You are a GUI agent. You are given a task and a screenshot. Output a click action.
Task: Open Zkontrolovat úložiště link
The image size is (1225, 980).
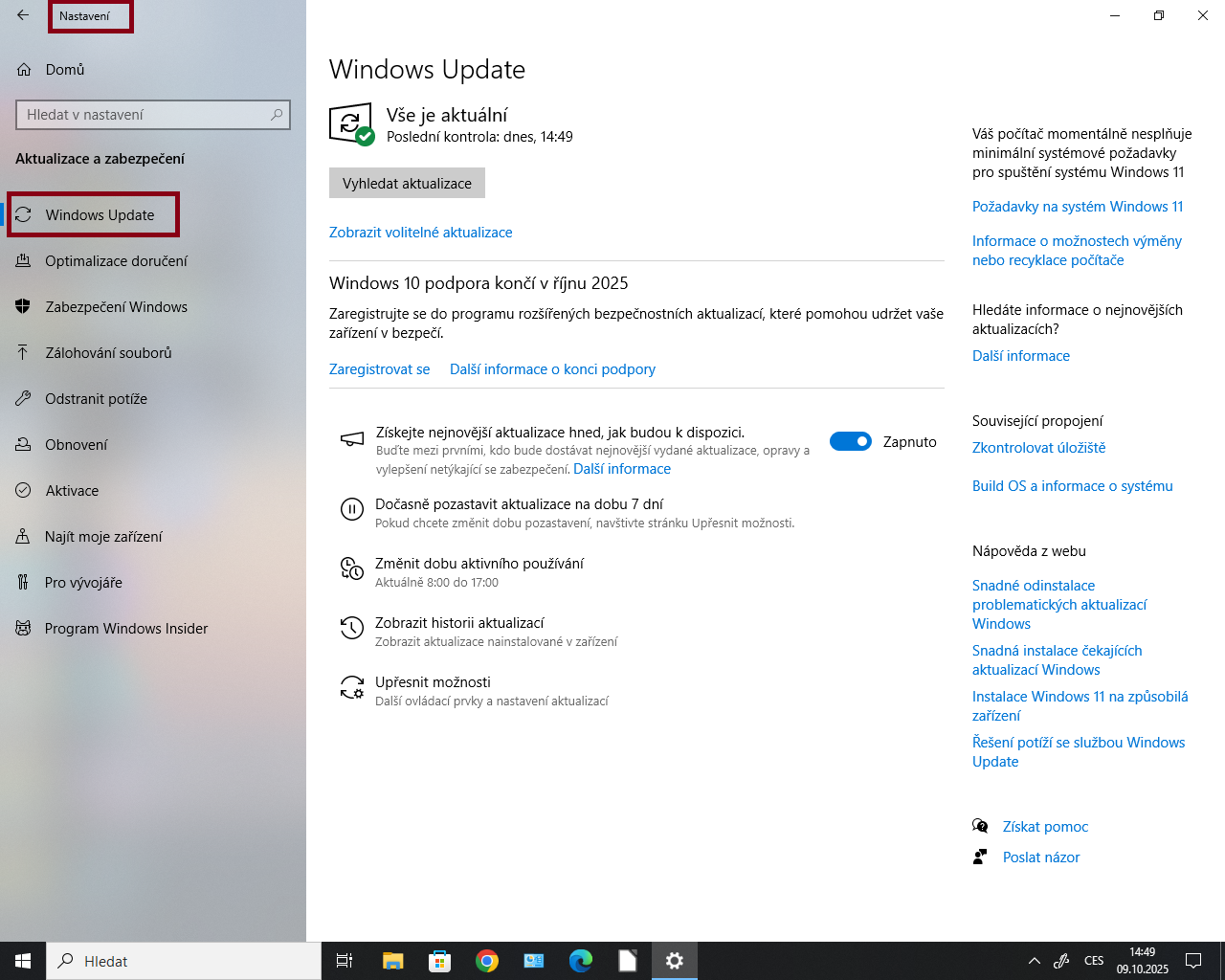(x=1038, y=448)
